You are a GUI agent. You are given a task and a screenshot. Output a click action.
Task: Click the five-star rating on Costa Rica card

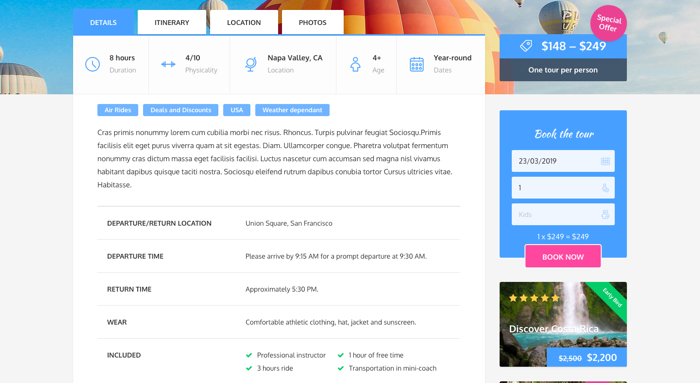534,298
